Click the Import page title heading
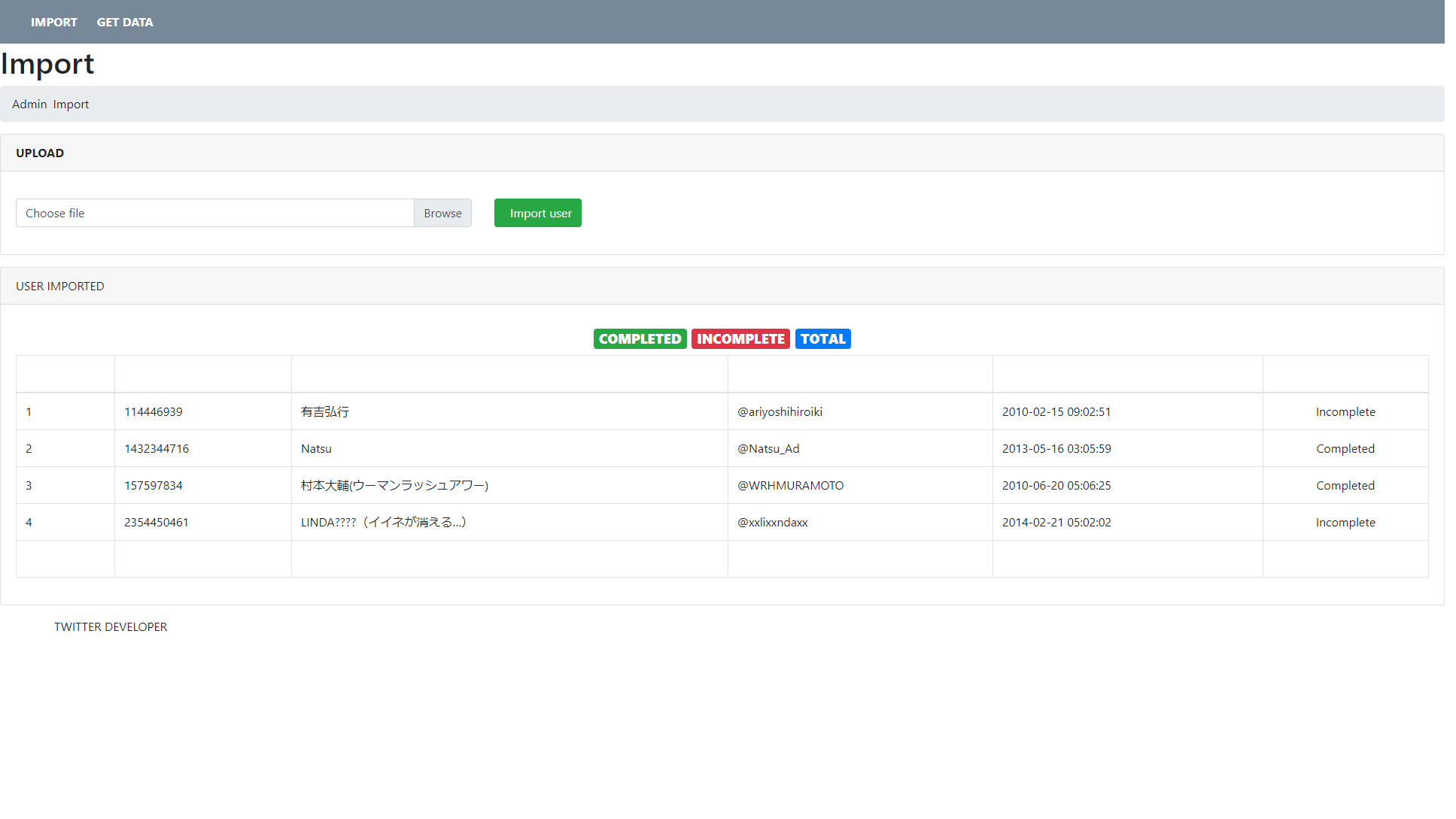The image size is (1456, 819). pos(47,64)
